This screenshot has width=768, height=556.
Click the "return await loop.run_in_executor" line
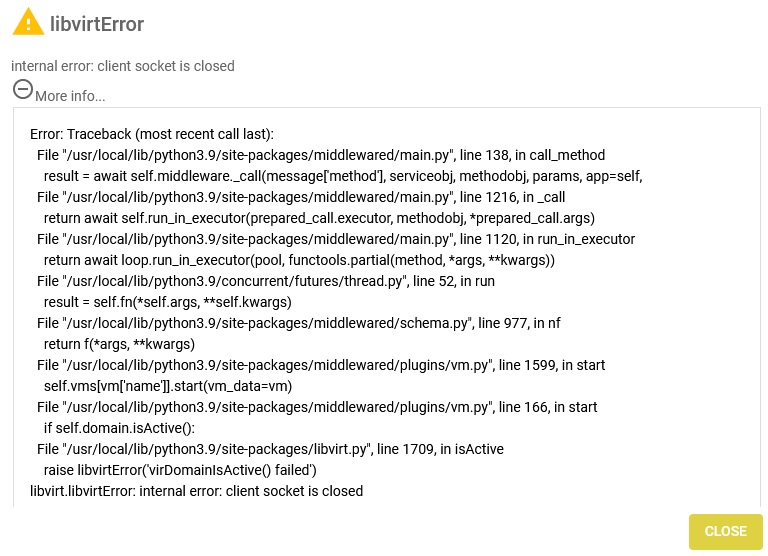[x=299, y=260]
